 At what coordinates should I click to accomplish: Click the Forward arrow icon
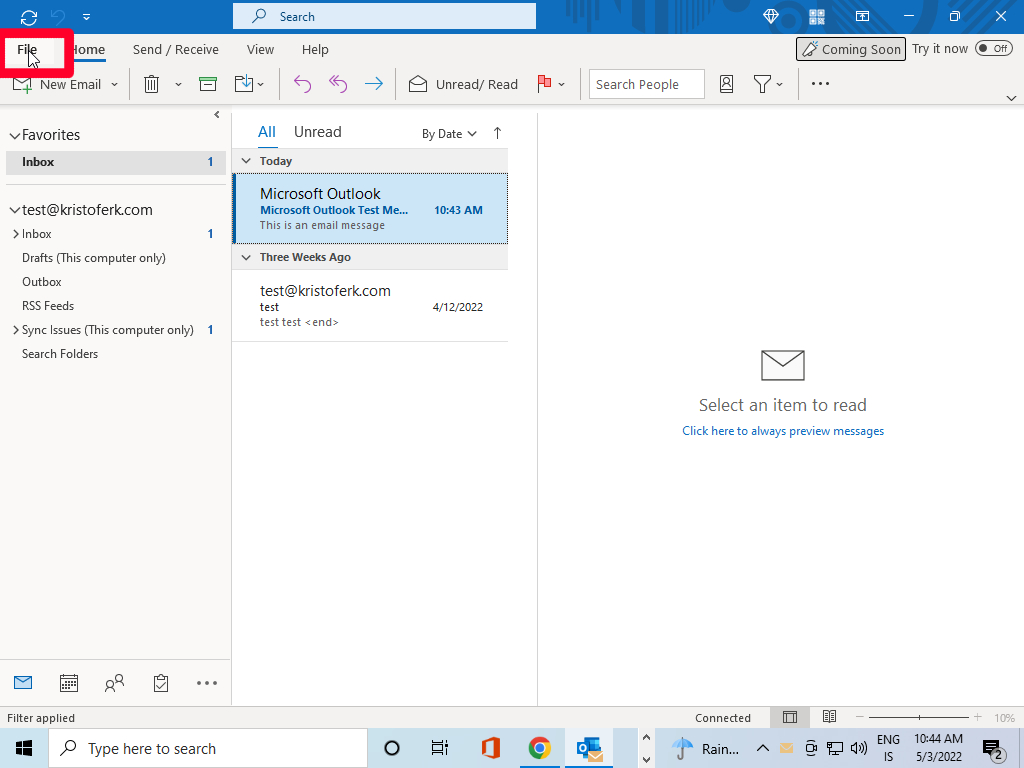(x=374, y=85)
